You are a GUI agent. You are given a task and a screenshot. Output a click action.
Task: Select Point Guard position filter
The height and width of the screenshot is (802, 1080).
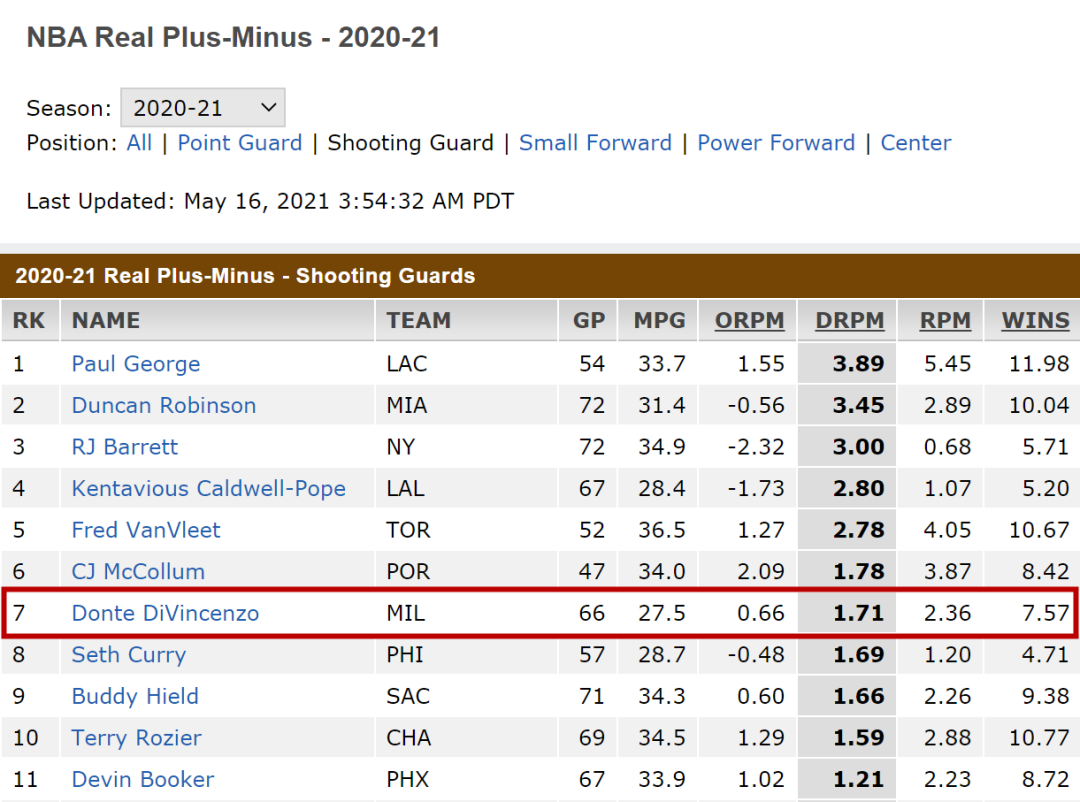tap(240, 143)
